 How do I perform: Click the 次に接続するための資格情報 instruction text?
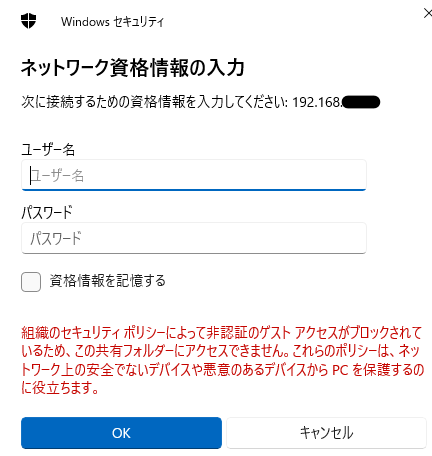point(155,102)
